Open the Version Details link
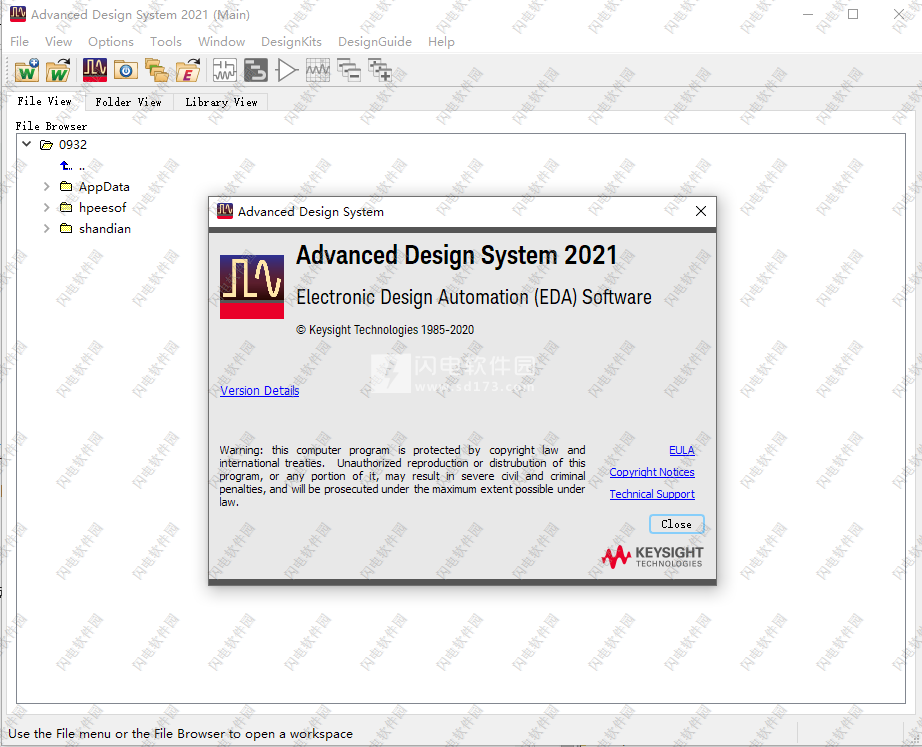This screenshot has height=747, width=922. (x=259, y=391)
